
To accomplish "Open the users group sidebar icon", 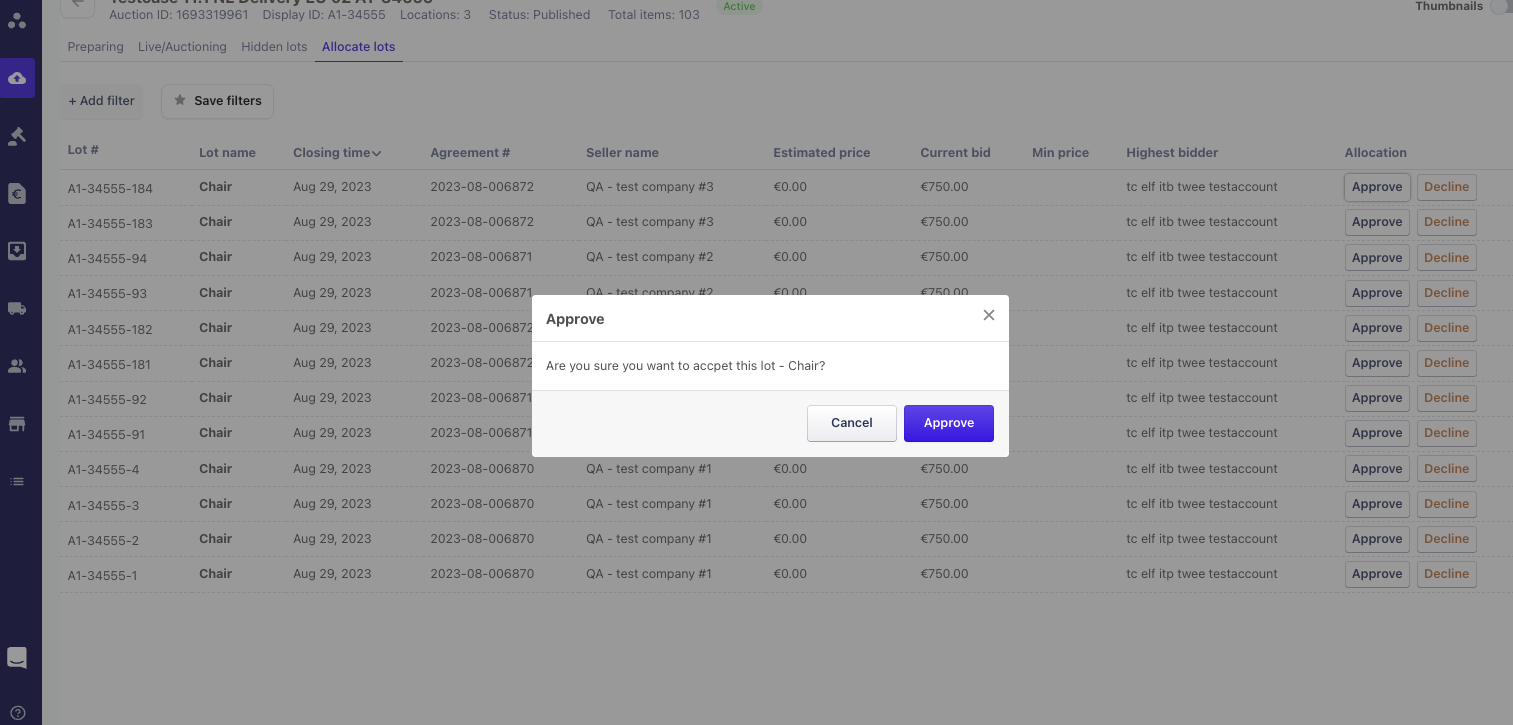I will (17, 366).
